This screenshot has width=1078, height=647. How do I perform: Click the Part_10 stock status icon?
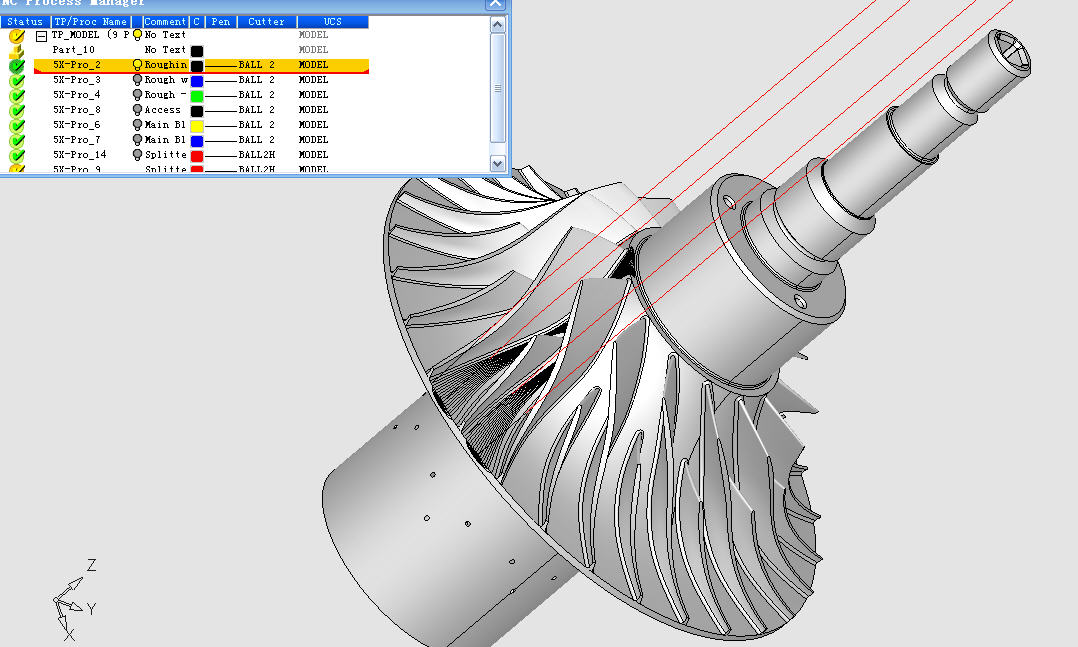coord(17,51)
